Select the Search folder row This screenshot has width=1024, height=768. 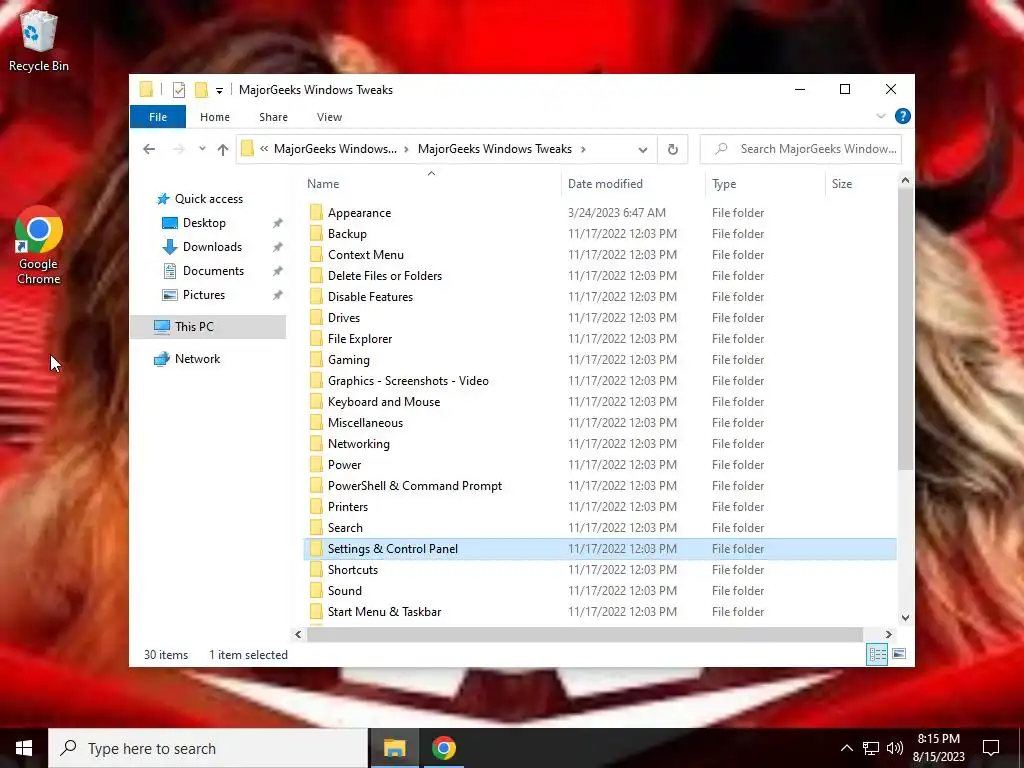click(600, 528)
